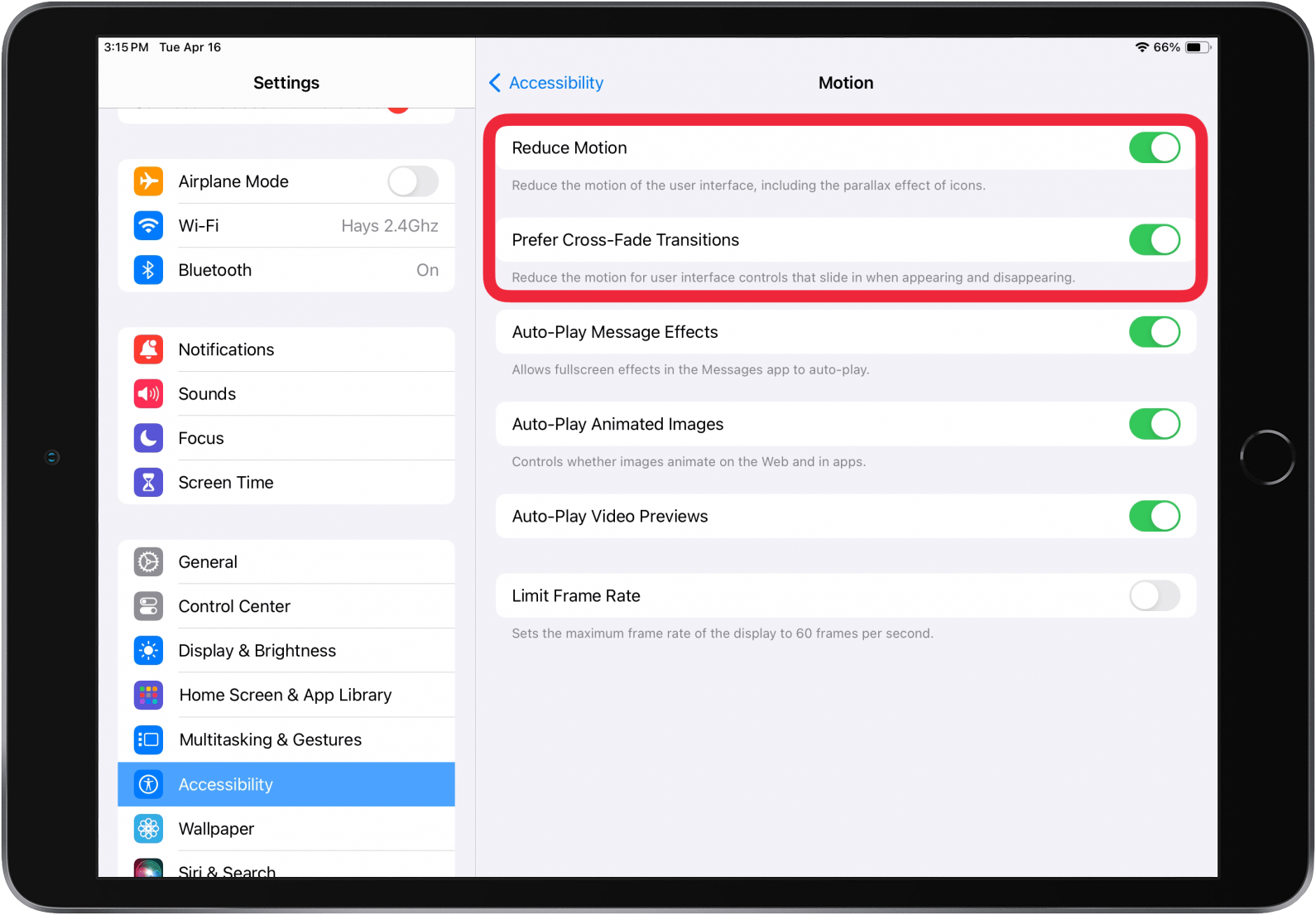Open Home Screen & App Library
The image size is (1316, 915).
point(286,696)
